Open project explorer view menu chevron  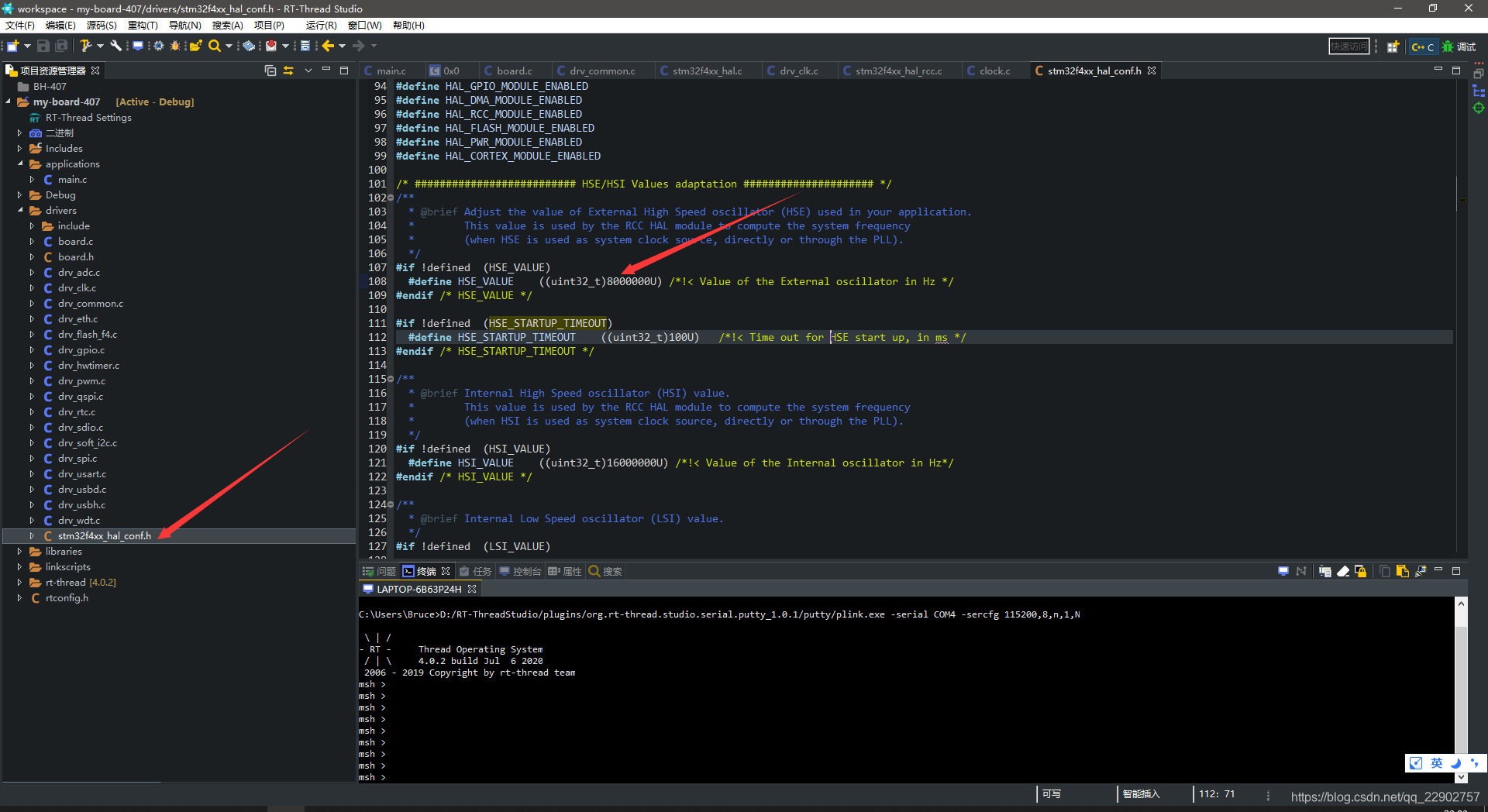click(x=308, y=71)
